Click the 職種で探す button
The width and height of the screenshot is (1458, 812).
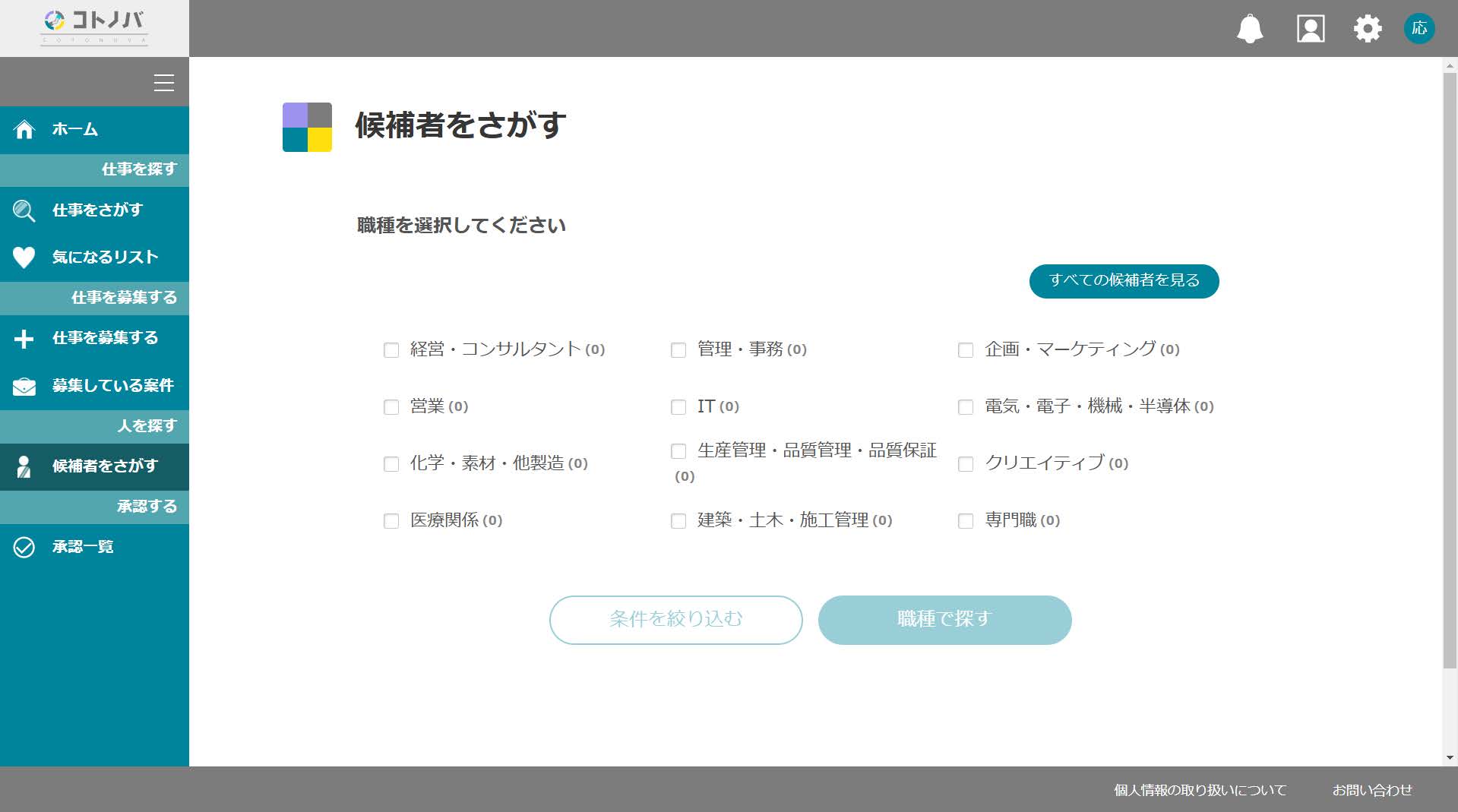tap(944, 620)
